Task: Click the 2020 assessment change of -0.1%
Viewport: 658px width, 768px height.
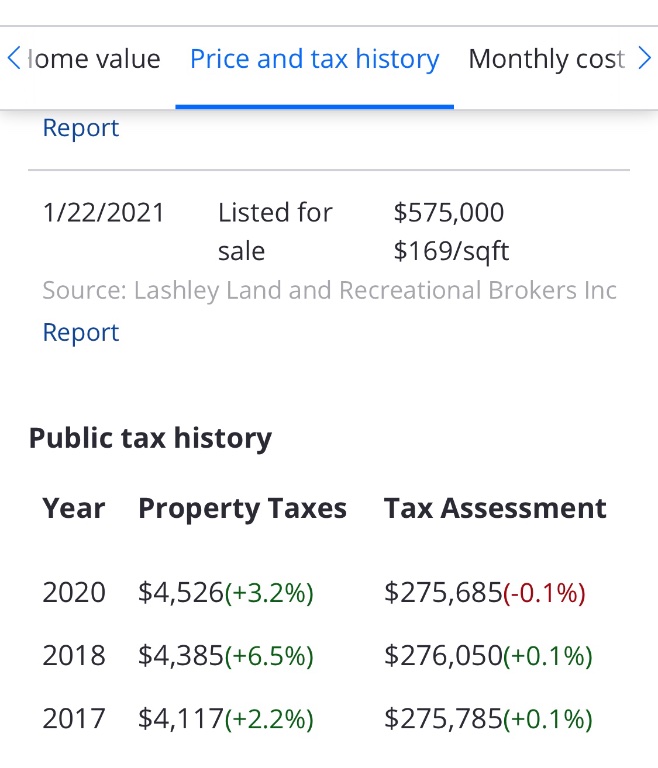Action: pos(544,593)
